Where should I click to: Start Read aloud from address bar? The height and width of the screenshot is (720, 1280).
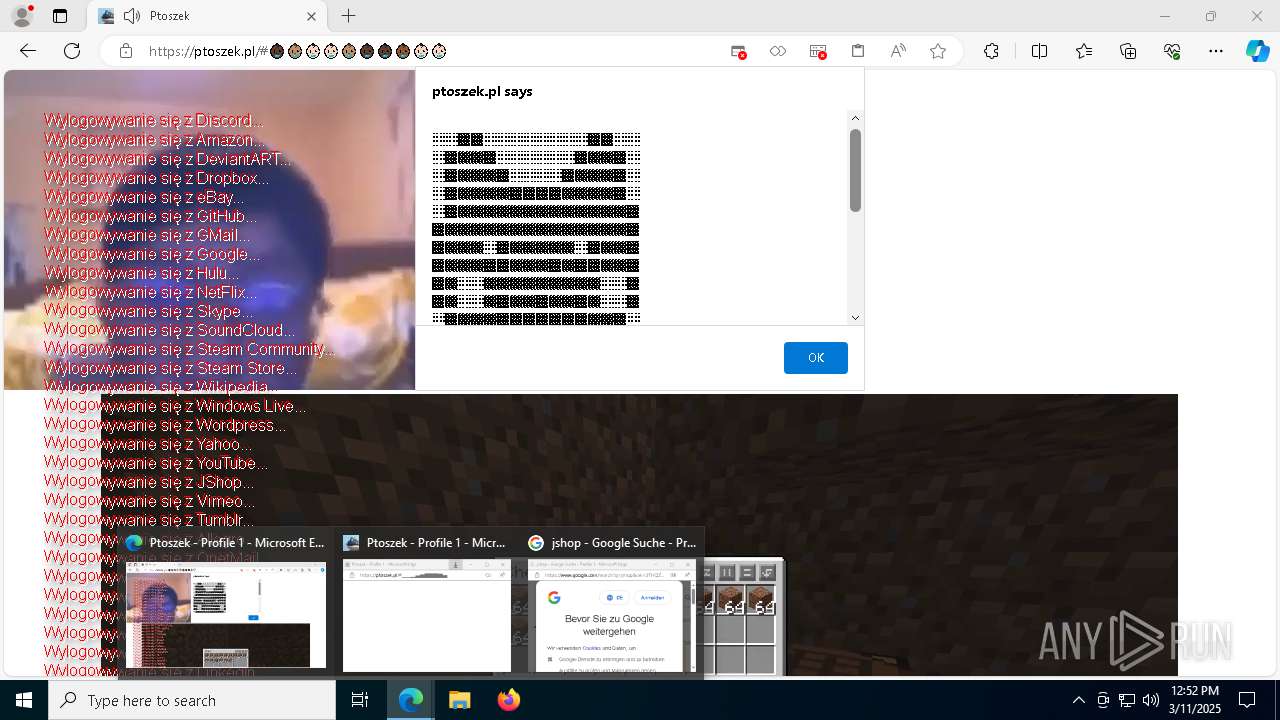(898, 51)
